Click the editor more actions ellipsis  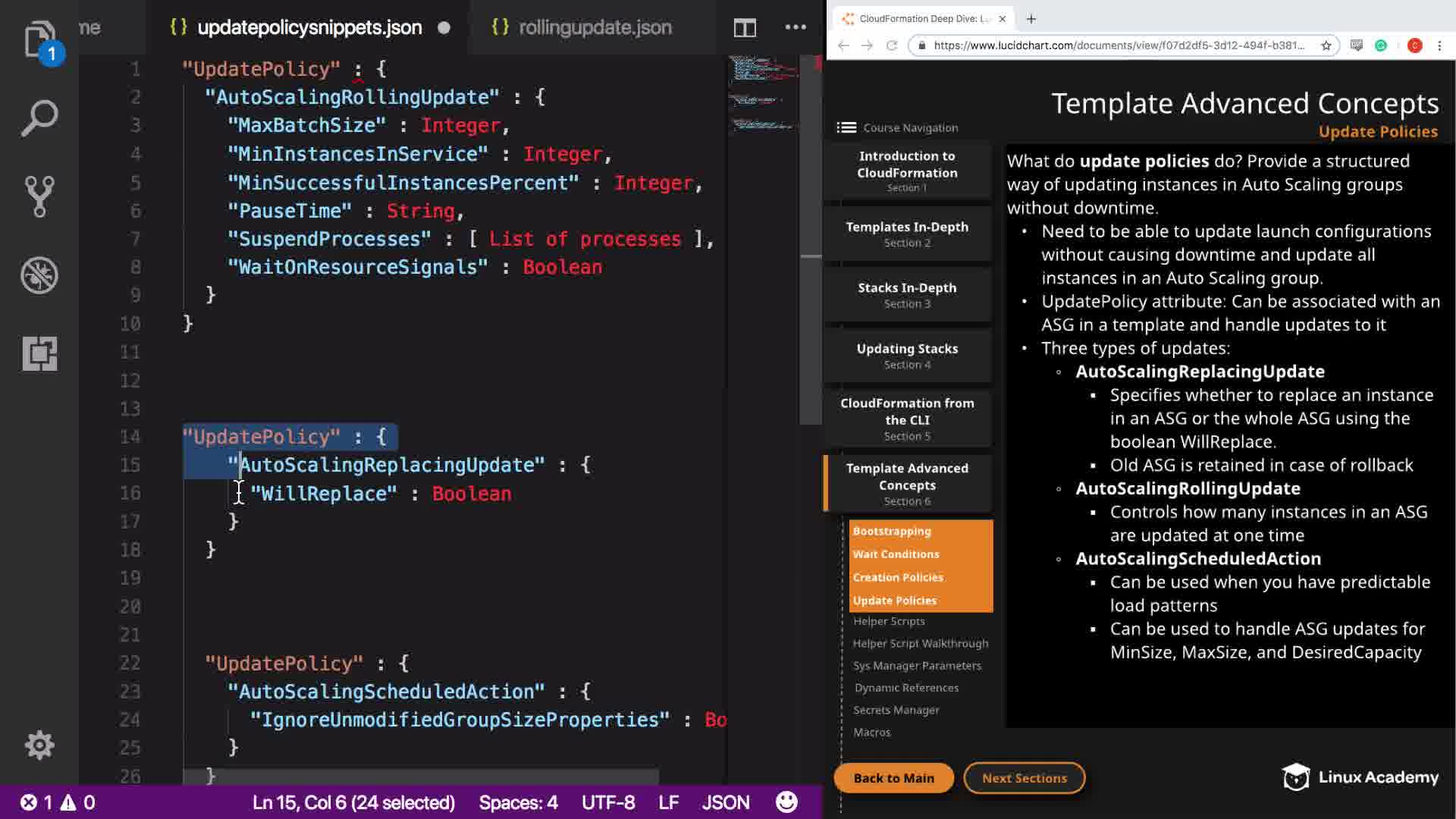click(x=795, y=27)
